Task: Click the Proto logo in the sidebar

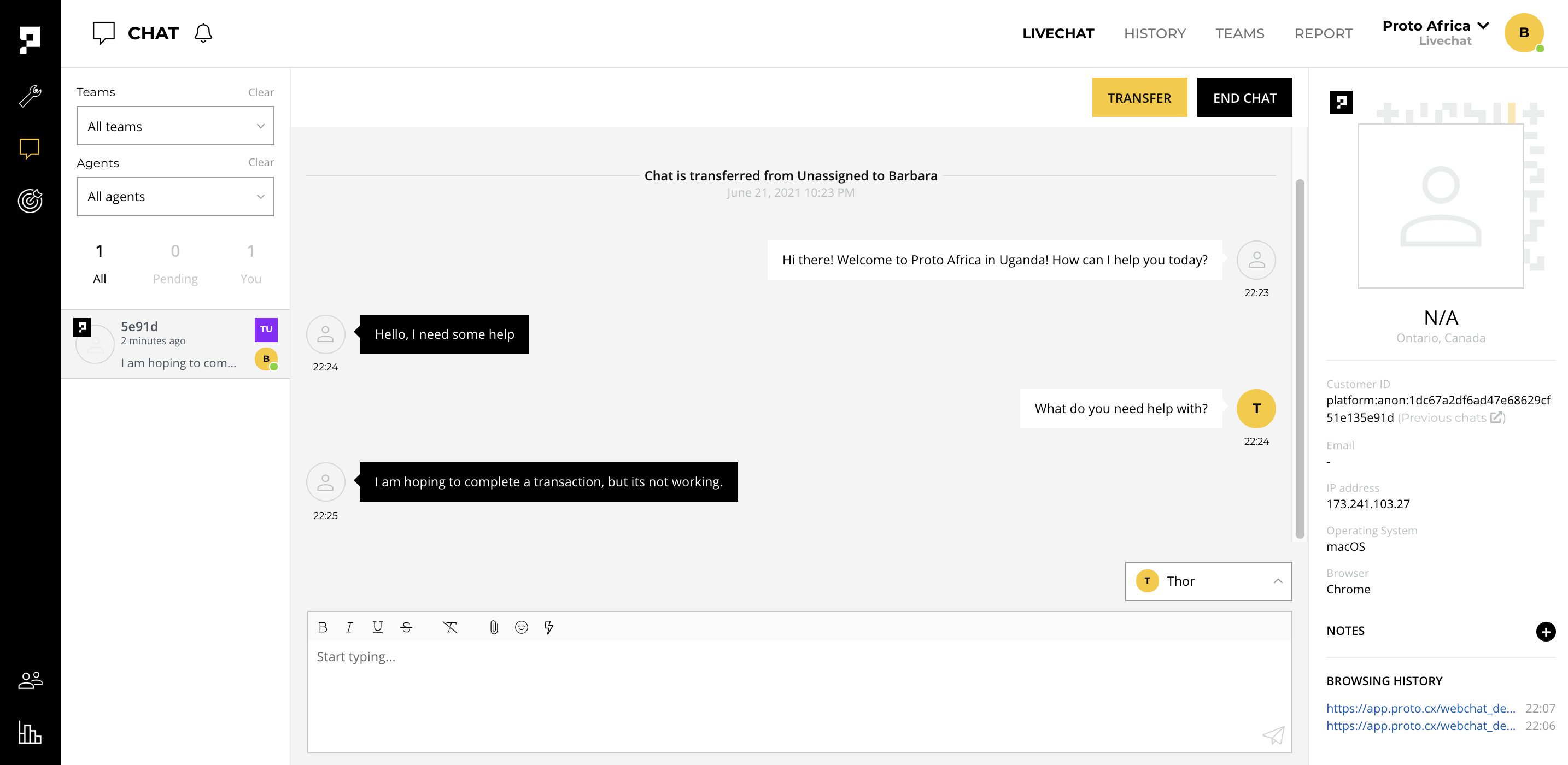Action: tap(30, 39)
